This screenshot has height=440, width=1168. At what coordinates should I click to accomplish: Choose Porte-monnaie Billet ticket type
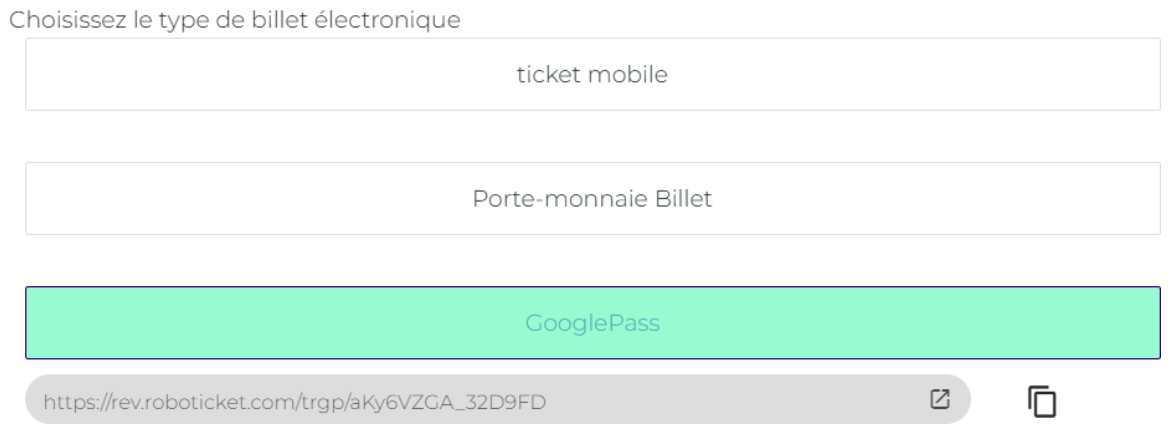[593, 199]
